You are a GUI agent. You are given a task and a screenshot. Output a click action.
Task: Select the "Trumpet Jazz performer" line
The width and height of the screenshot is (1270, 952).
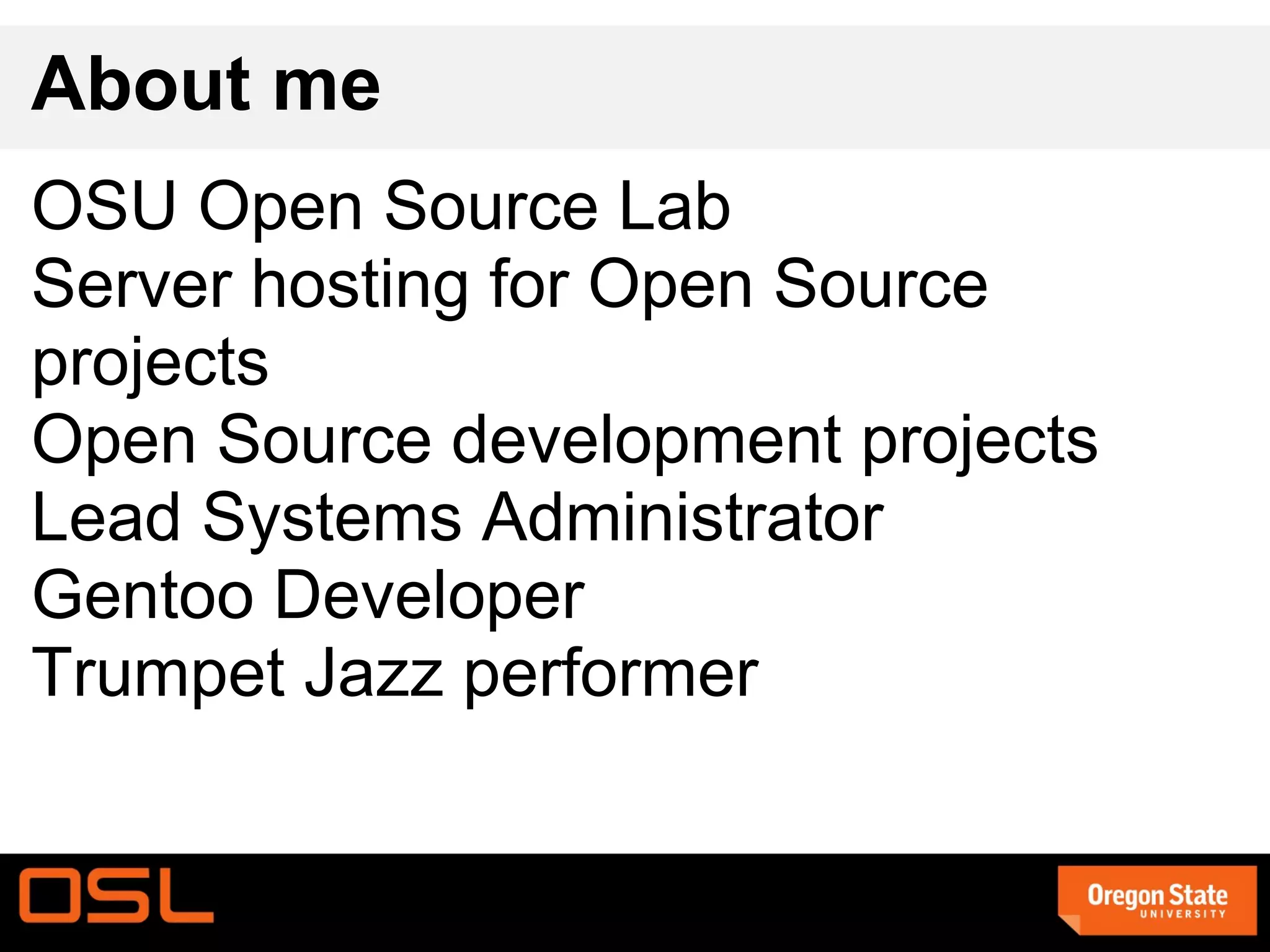coord(395,674)
